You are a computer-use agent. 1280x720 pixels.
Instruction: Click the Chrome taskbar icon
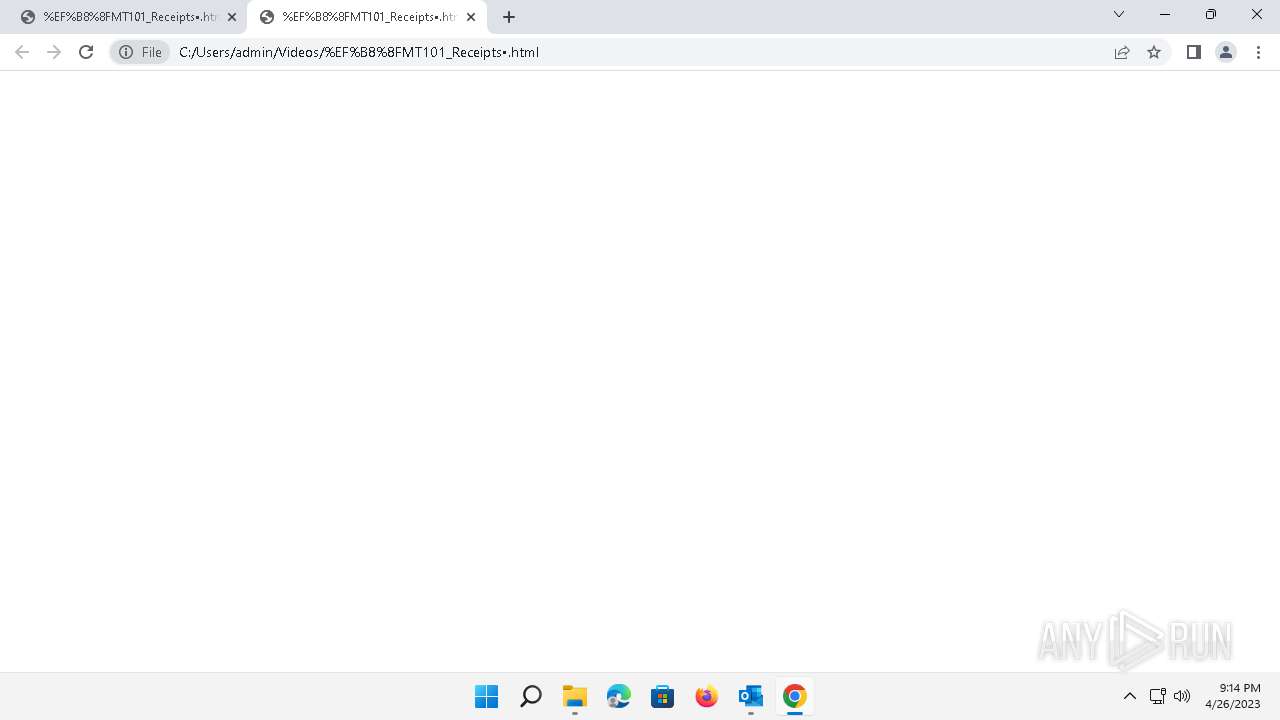(x=795, y=696)
